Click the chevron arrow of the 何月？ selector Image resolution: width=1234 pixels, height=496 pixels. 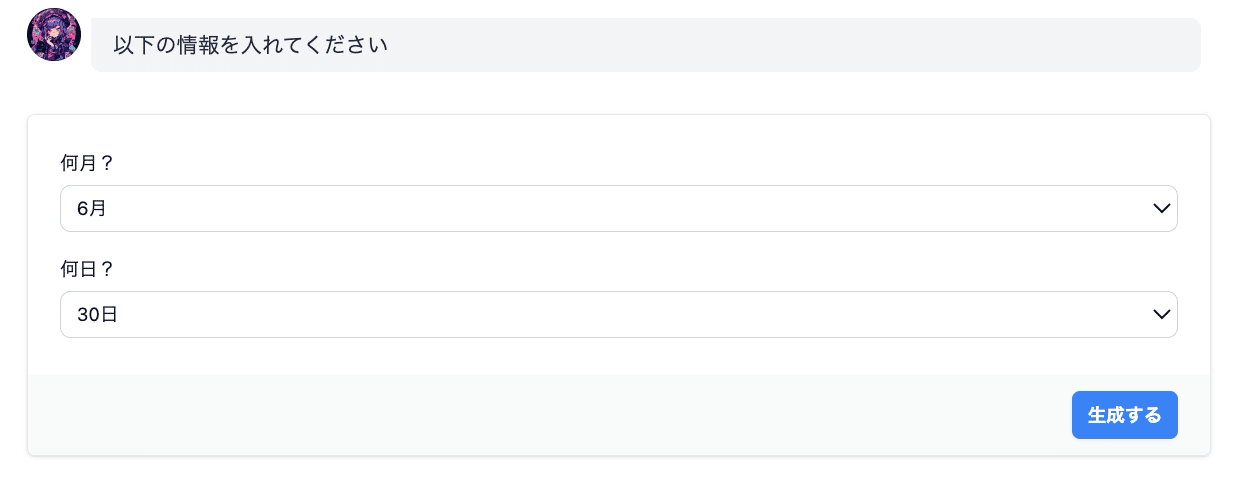(1161, 208)
